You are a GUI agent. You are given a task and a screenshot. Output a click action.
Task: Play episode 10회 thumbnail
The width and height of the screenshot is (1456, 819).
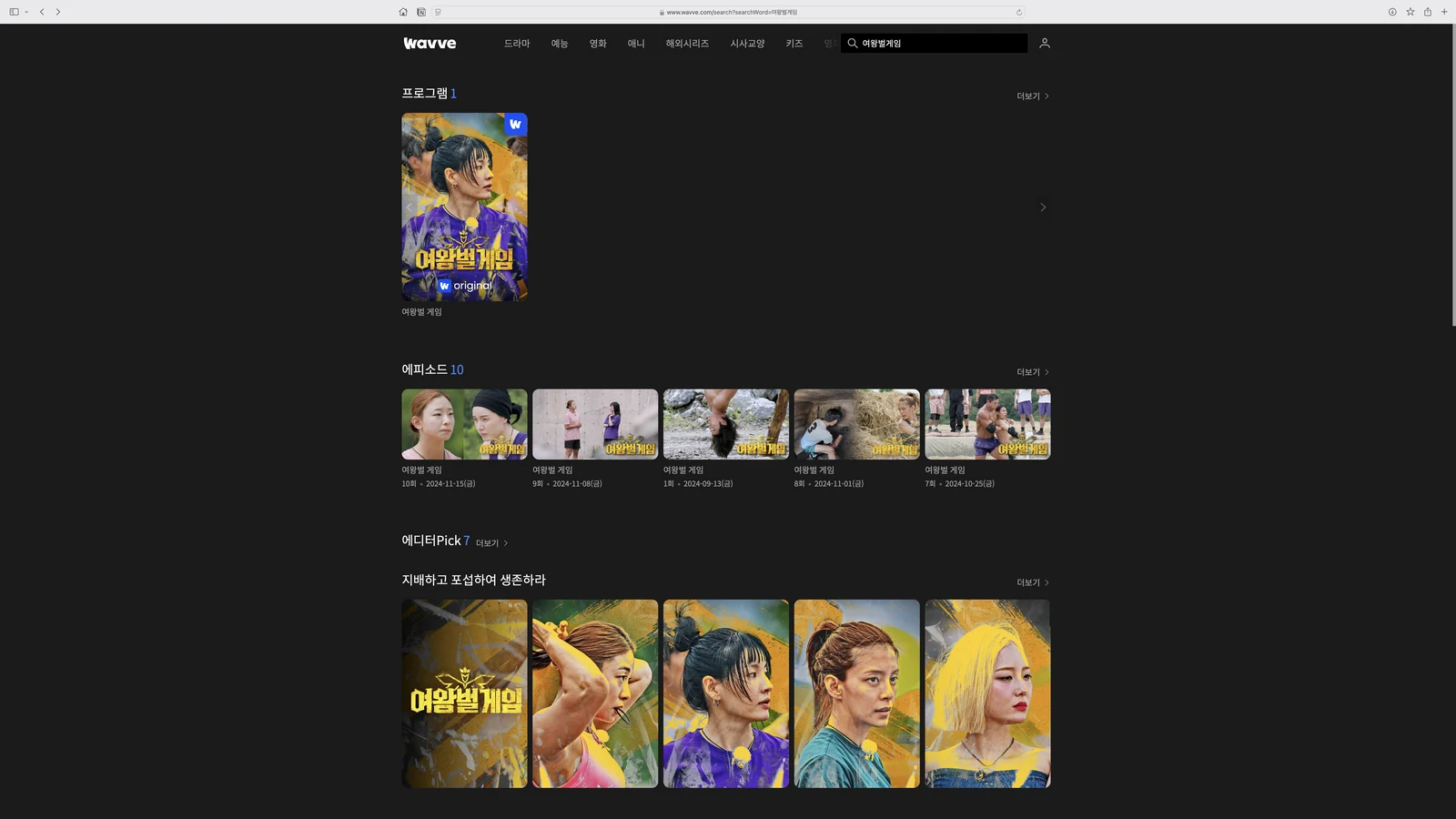(464, 424)
